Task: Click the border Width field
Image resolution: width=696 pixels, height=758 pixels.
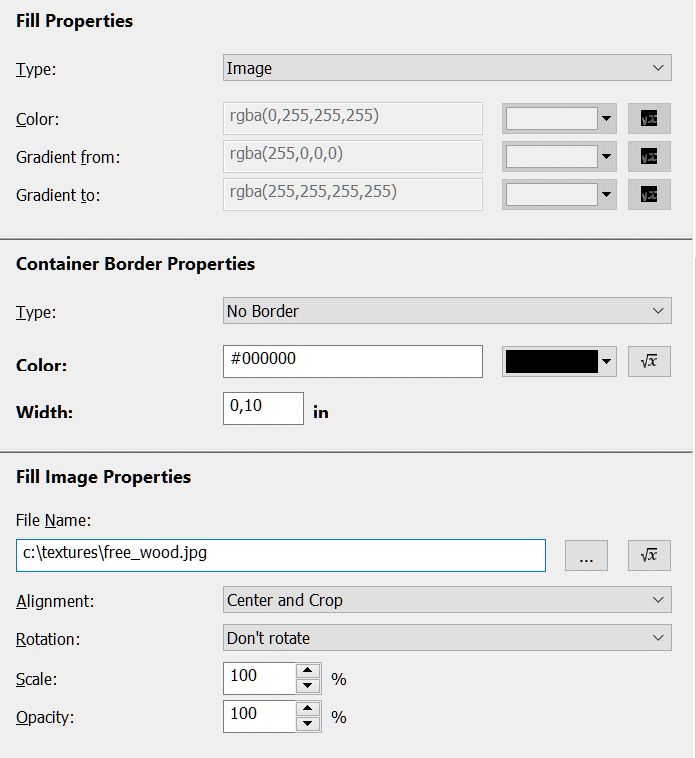Action: [263, 408]
